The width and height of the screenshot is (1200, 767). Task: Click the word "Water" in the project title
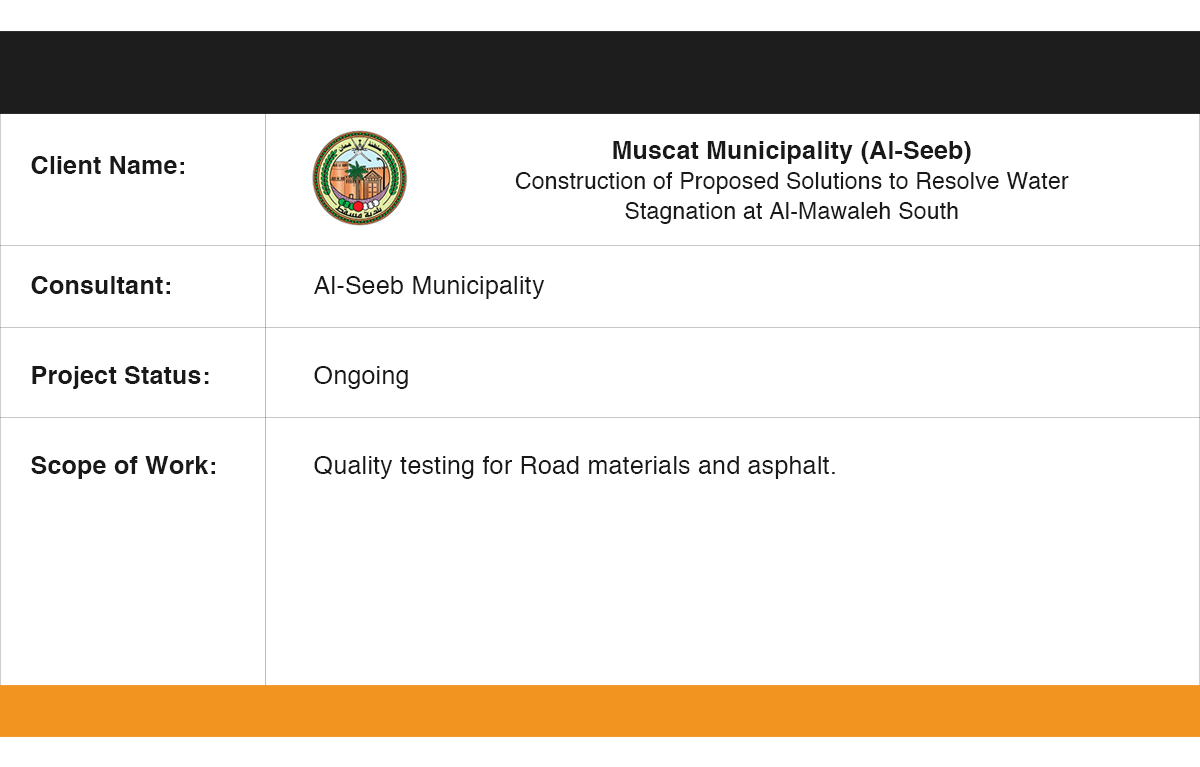pos(1037,182)
